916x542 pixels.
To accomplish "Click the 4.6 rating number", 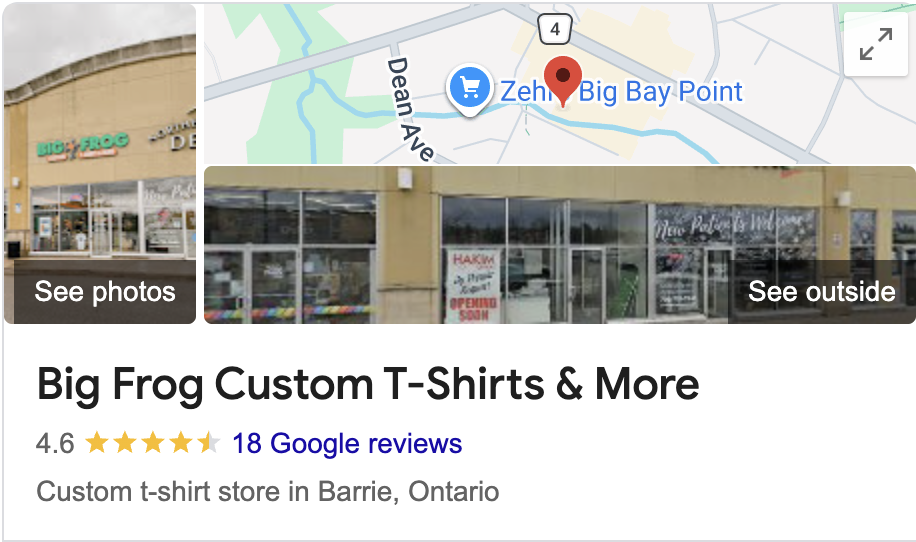I will pos(55,443).
